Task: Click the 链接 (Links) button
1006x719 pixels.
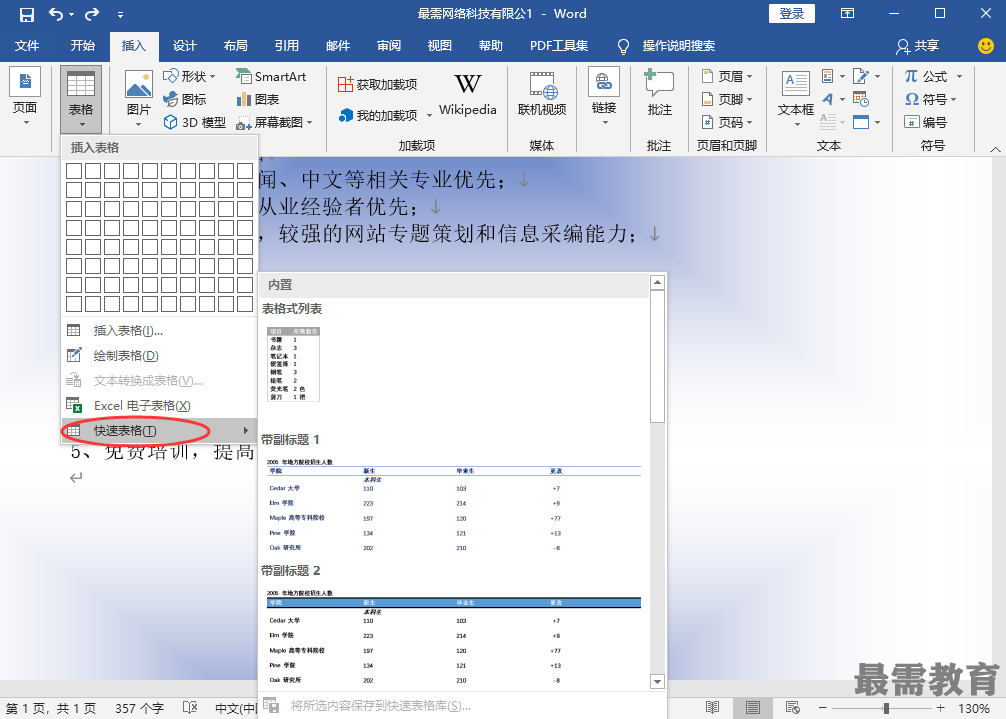Action: click(604, 96)
